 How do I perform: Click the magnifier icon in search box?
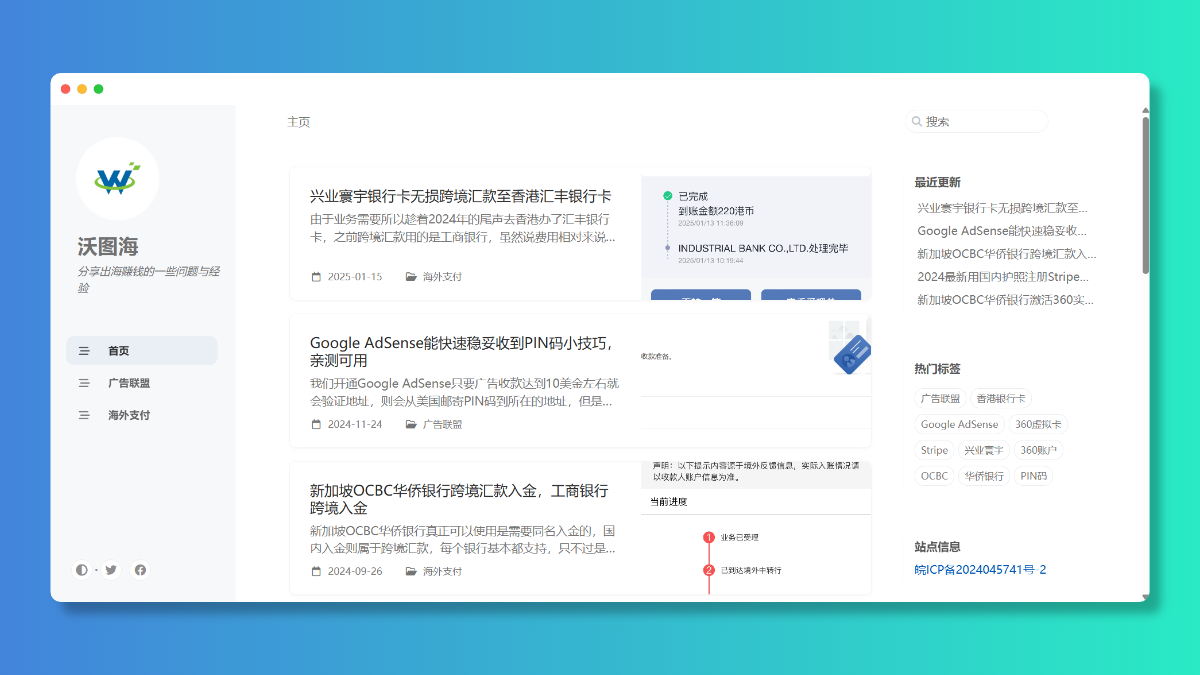pyautogui.click(x=916, y=122)
